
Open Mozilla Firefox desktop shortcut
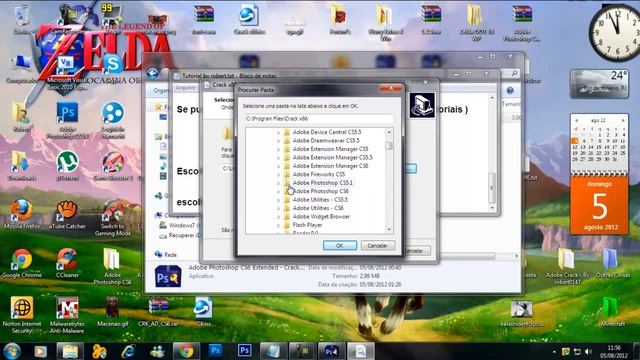click(x=22, y=214)
